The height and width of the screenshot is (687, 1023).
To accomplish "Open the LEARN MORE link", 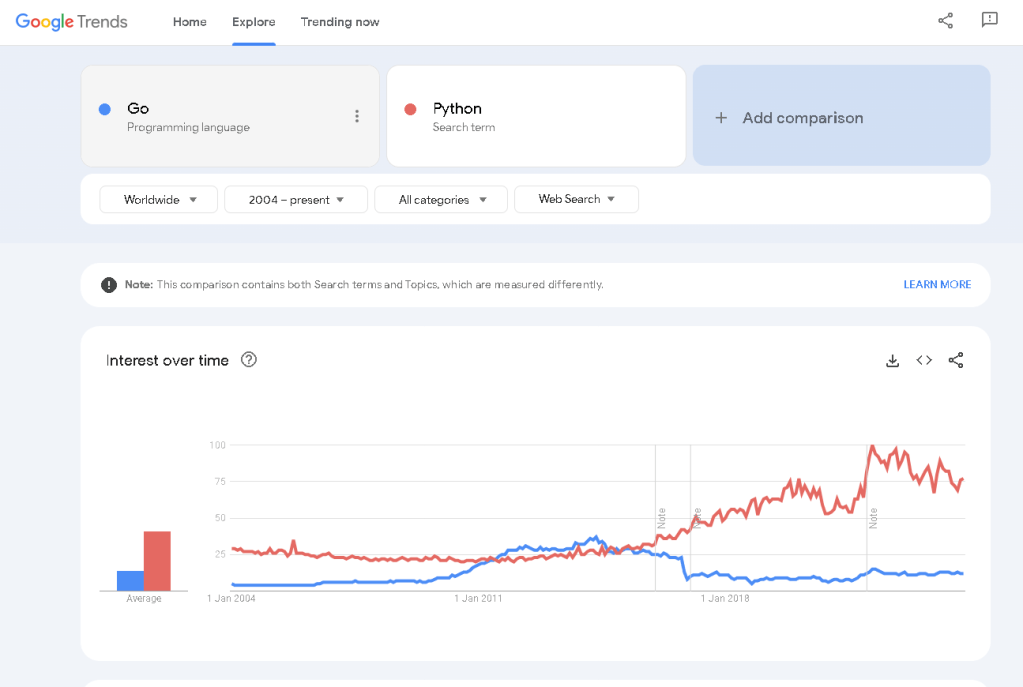I will [x=937, y=284].
